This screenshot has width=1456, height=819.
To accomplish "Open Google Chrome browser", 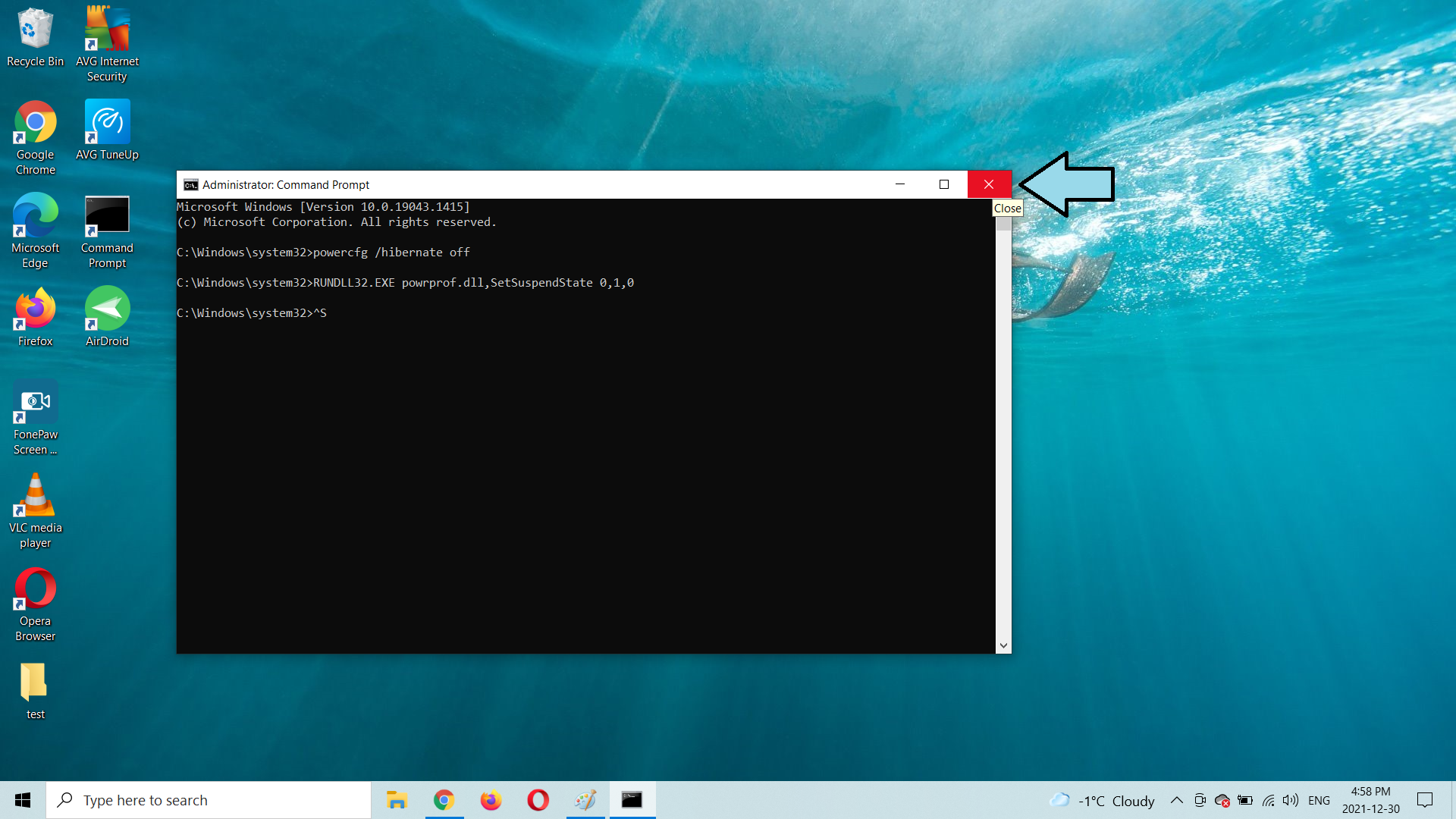I will tap(36, 128).
